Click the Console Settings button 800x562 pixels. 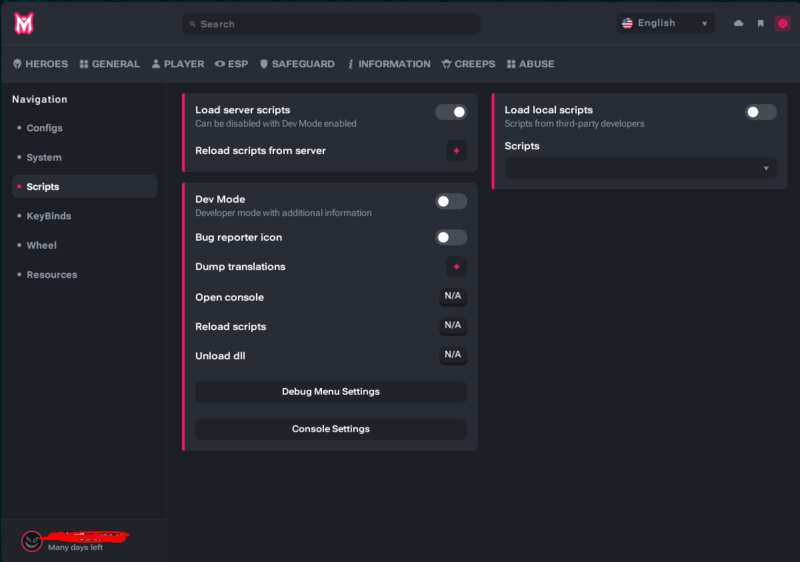(x=331, y=429)
